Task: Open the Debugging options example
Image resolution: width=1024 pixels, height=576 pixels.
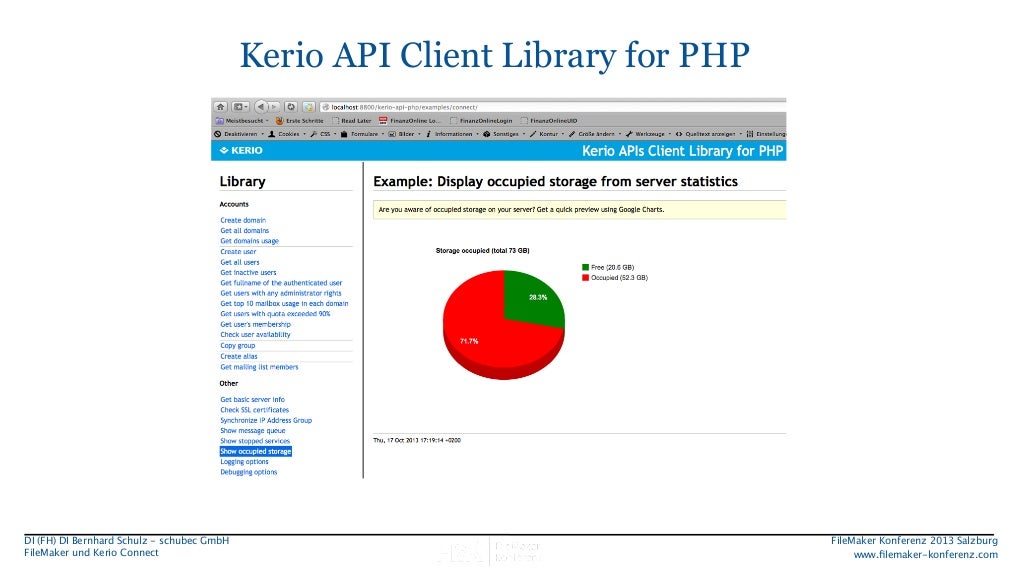Action: [x=249, y=472]
